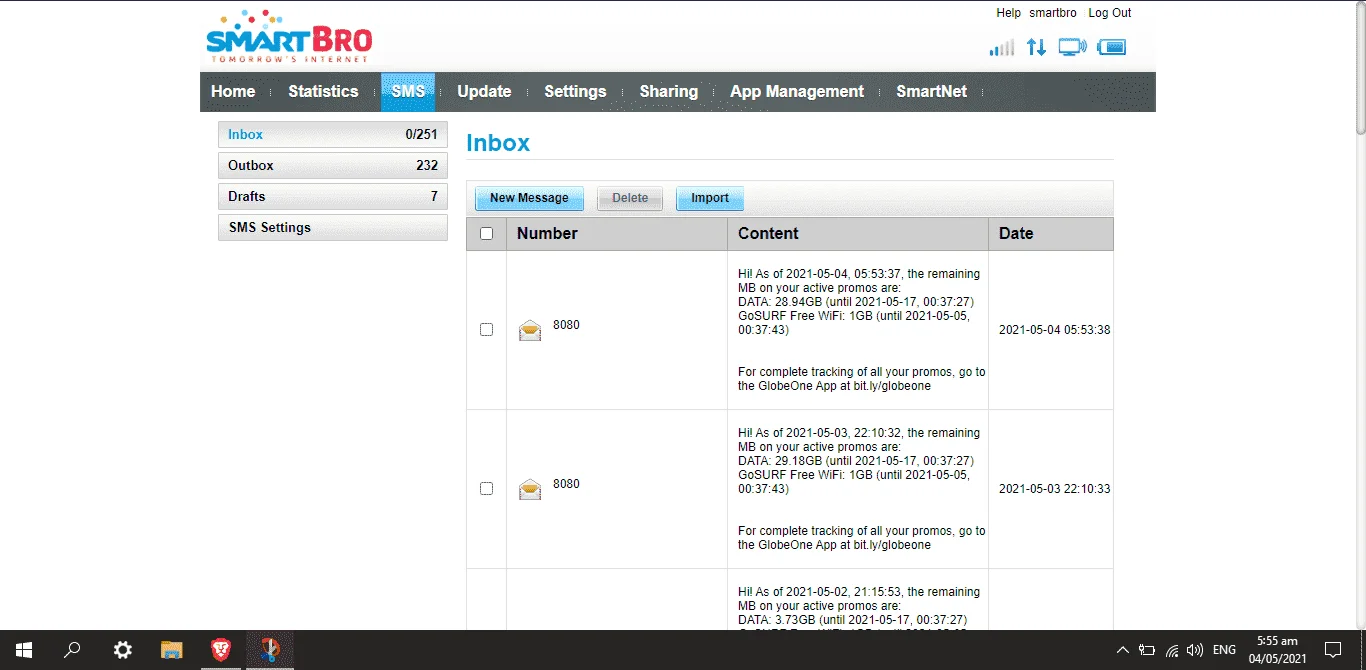Tick checkbox for 2021-05-04 05:53:38 message
This screenshot has width=1366, height=670.
pos(487,329)
